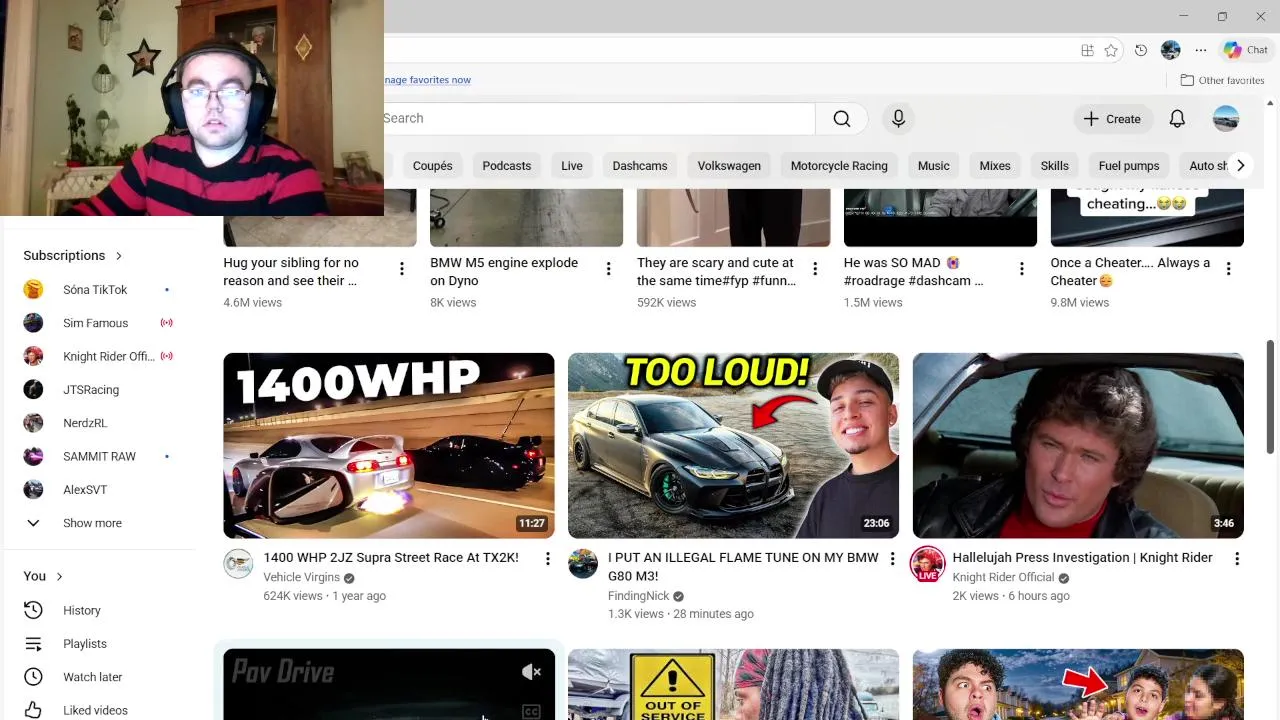Screen dimensions: 1280x720
Task: Toggle captions on Pov Drive preview
Action: 531,711
